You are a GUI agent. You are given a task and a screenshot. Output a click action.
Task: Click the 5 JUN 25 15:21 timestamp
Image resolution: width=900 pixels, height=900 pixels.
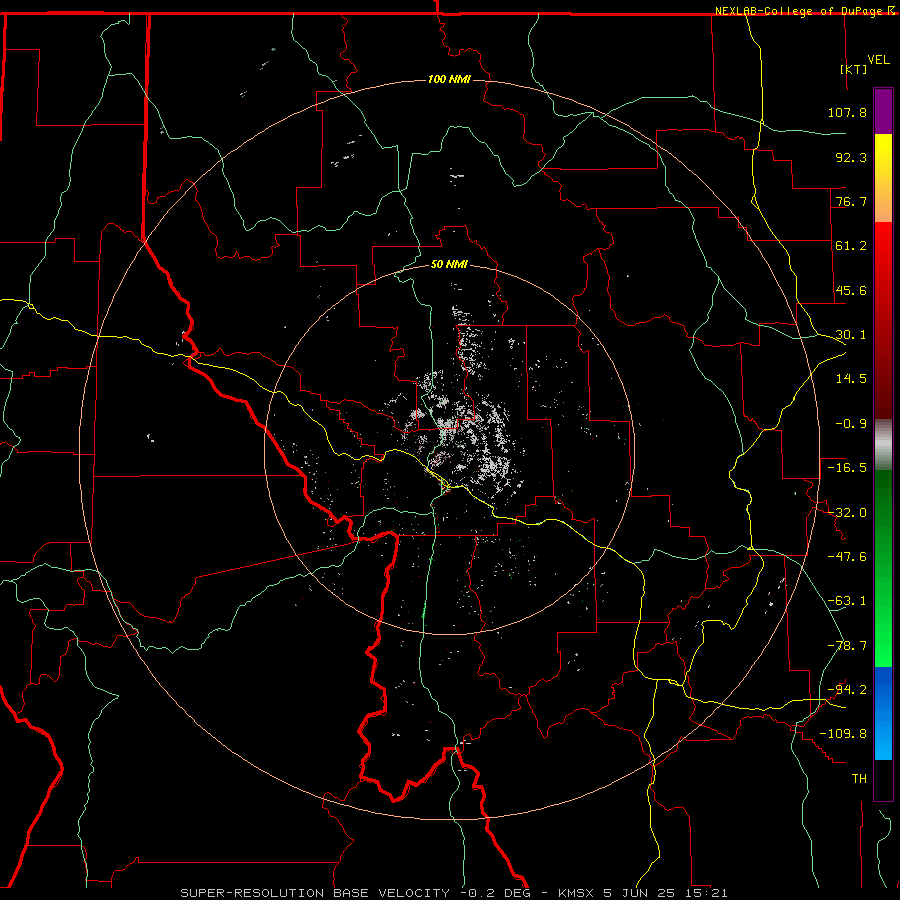coord(665,893)
